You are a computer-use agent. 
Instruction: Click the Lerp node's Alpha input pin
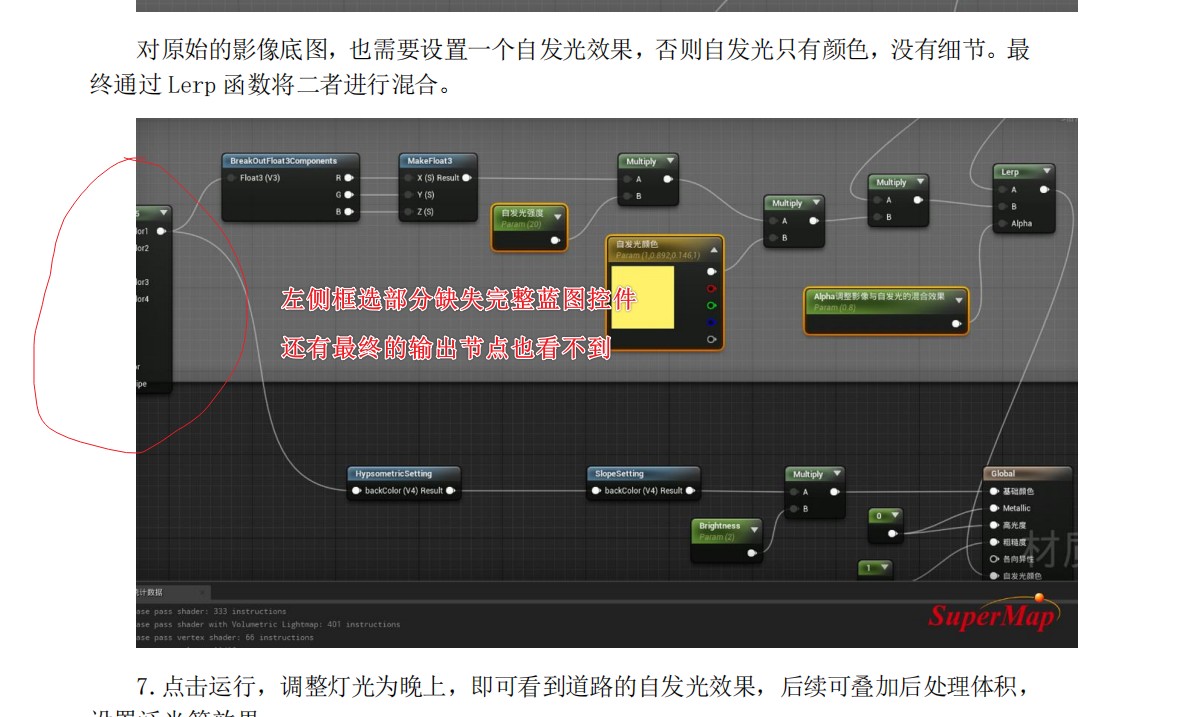click(x=1001, y=223)
